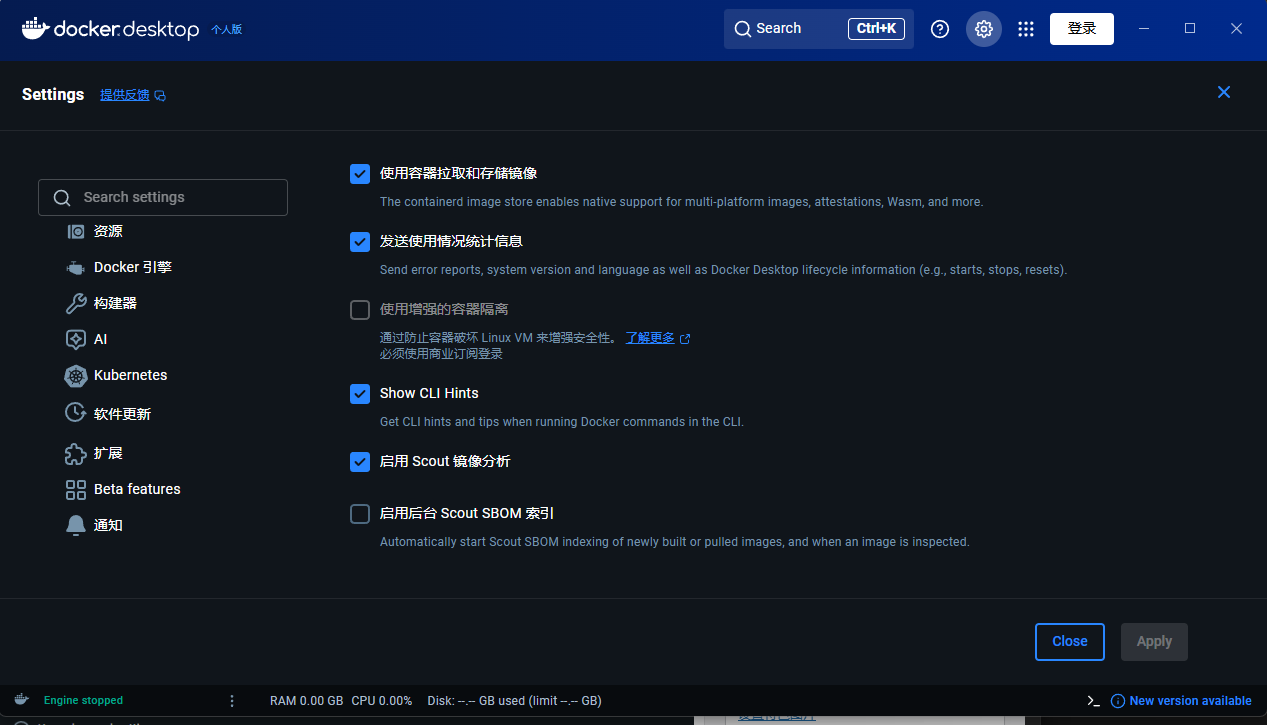This screenshot has width=1267, height=725.
Task: Open the terminal icon in status bar
Action: [1093, 701]
